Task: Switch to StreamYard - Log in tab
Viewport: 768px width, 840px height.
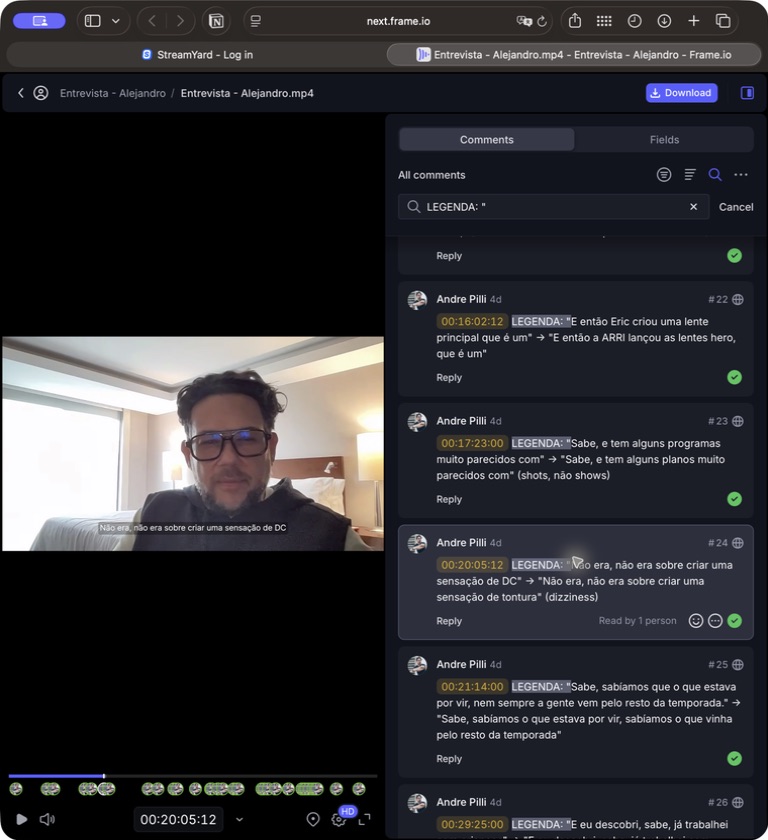Action: click(x=197, y=55)
